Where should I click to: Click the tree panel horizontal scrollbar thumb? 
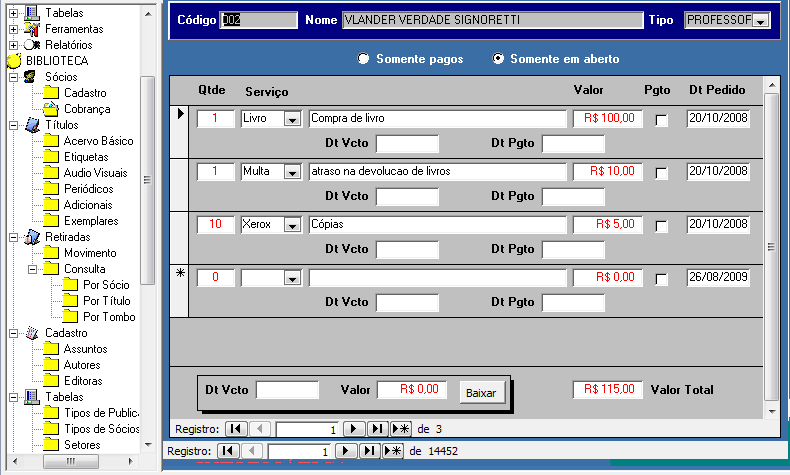coord(71,461)
